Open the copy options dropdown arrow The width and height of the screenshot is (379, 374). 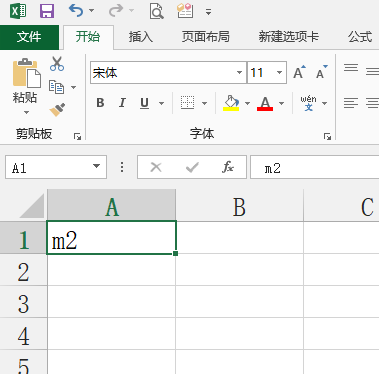(74, 87)
